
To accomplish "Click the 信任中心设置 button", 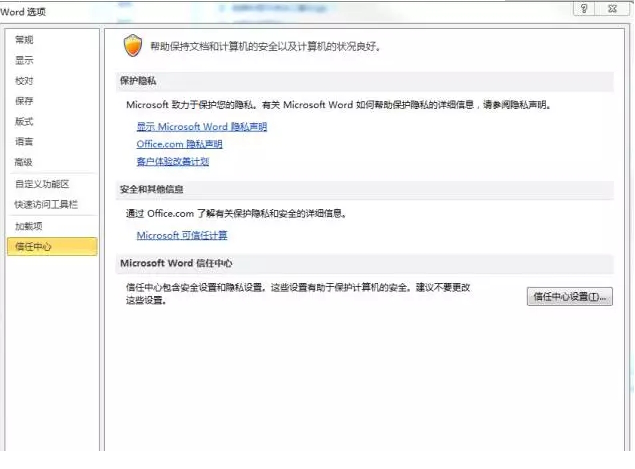I will (569, 296).
